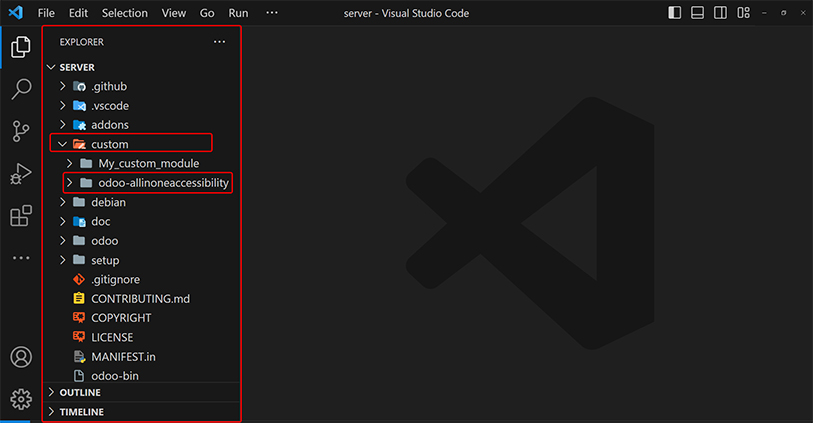Select the My_custom_module folder name
The height and width of the screenshot is (423, 813).
tap(149, 164)
